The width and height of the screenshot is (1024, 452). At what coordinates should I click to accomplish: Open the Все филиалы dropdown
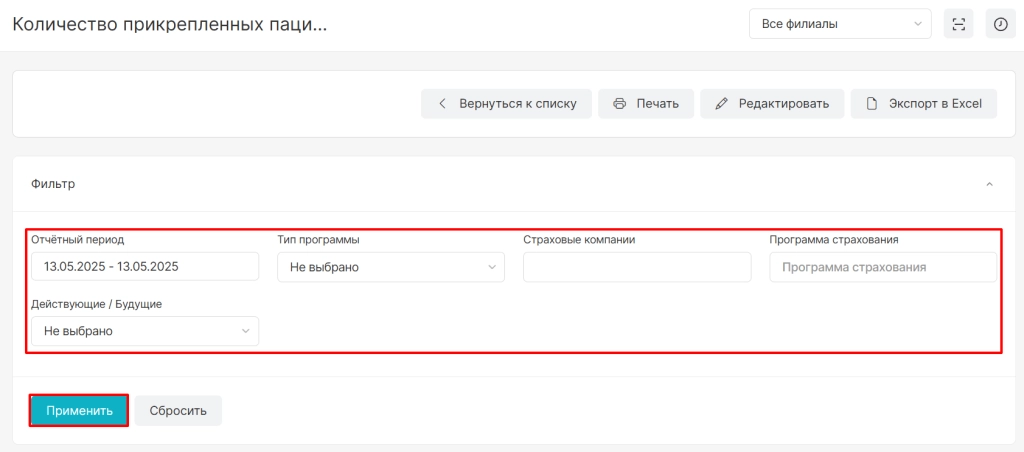[840, 24]
